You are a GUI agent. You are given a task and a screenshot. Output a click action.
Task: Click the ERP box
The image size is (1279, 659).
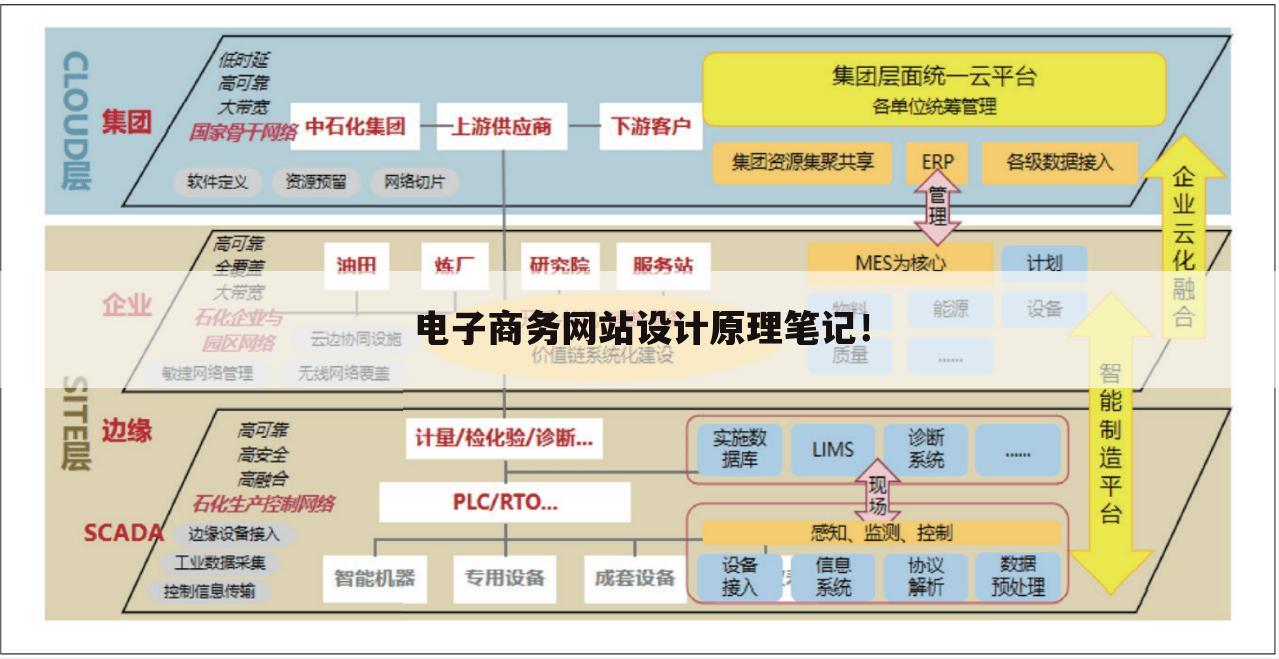click(937, 162)
